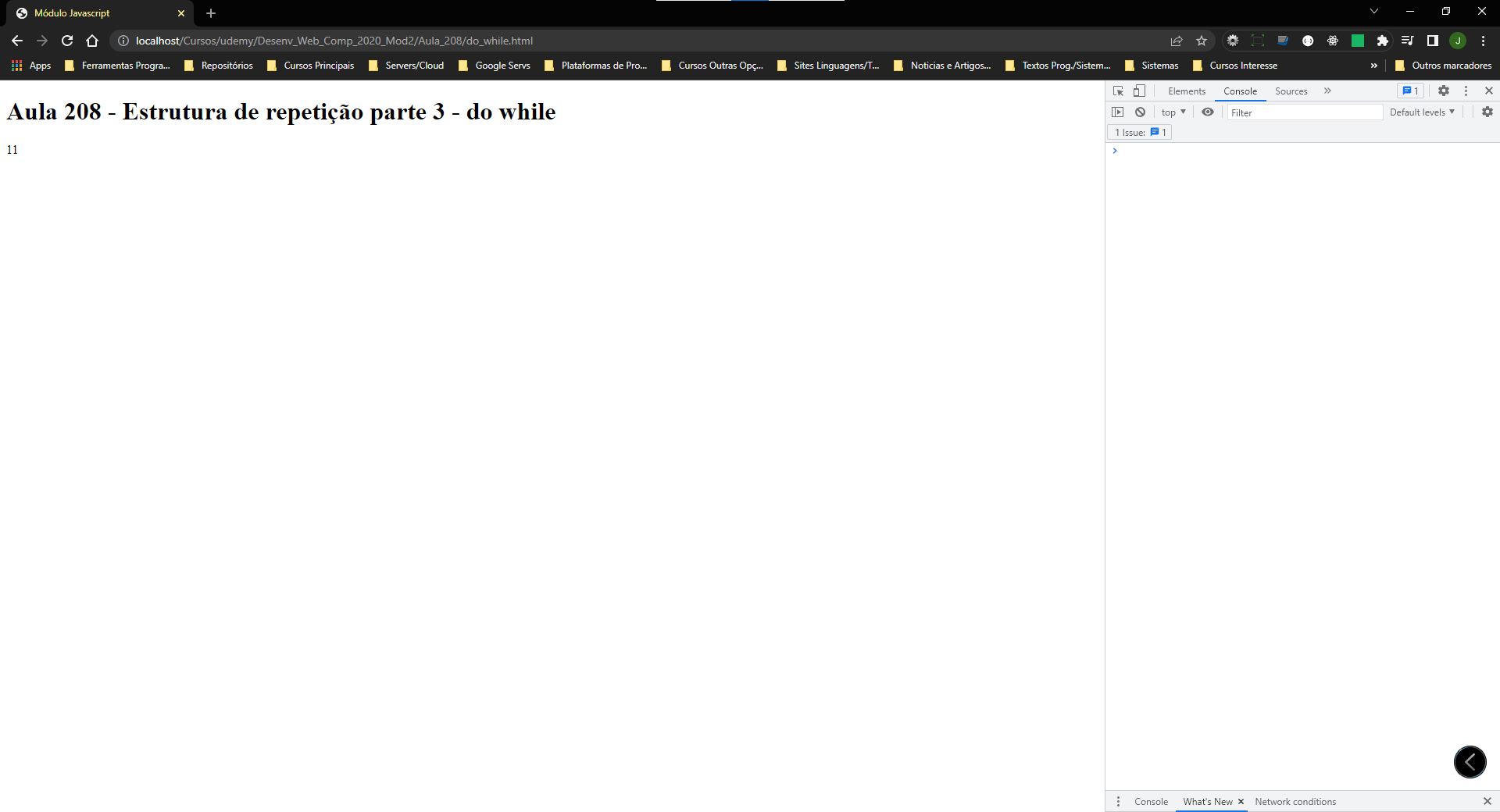
Task: Open the Plataformas de Pro... bookmark folder
Action: click(596, 66)
